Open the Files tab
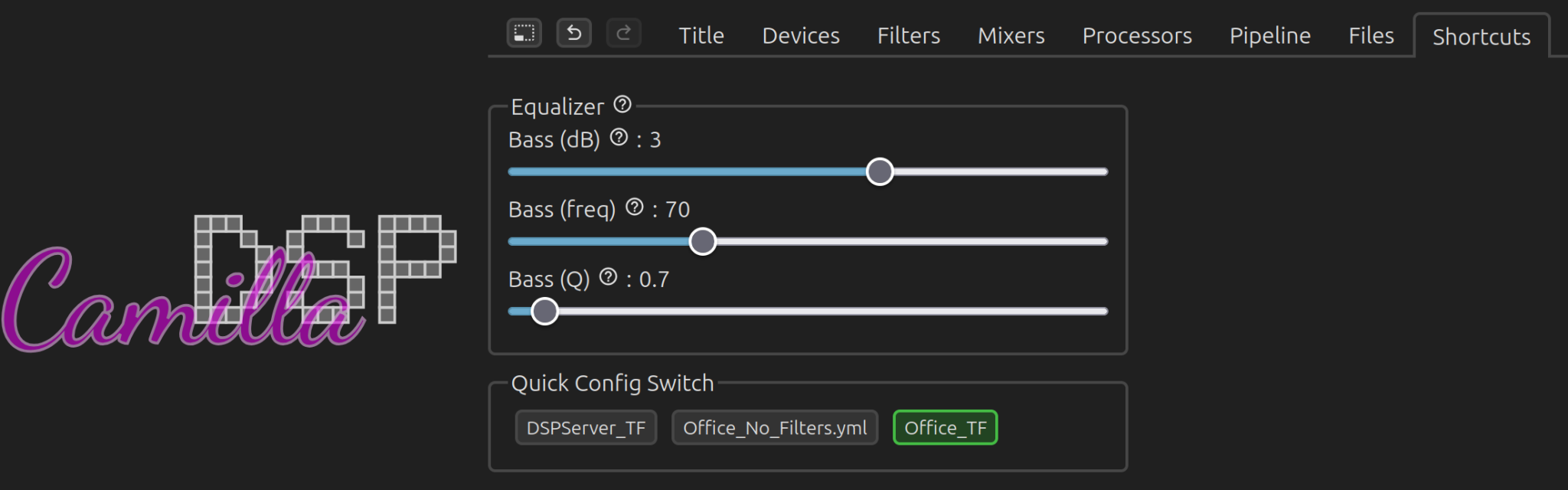This screenshot has width=1568, height=490. point(1371,35)
